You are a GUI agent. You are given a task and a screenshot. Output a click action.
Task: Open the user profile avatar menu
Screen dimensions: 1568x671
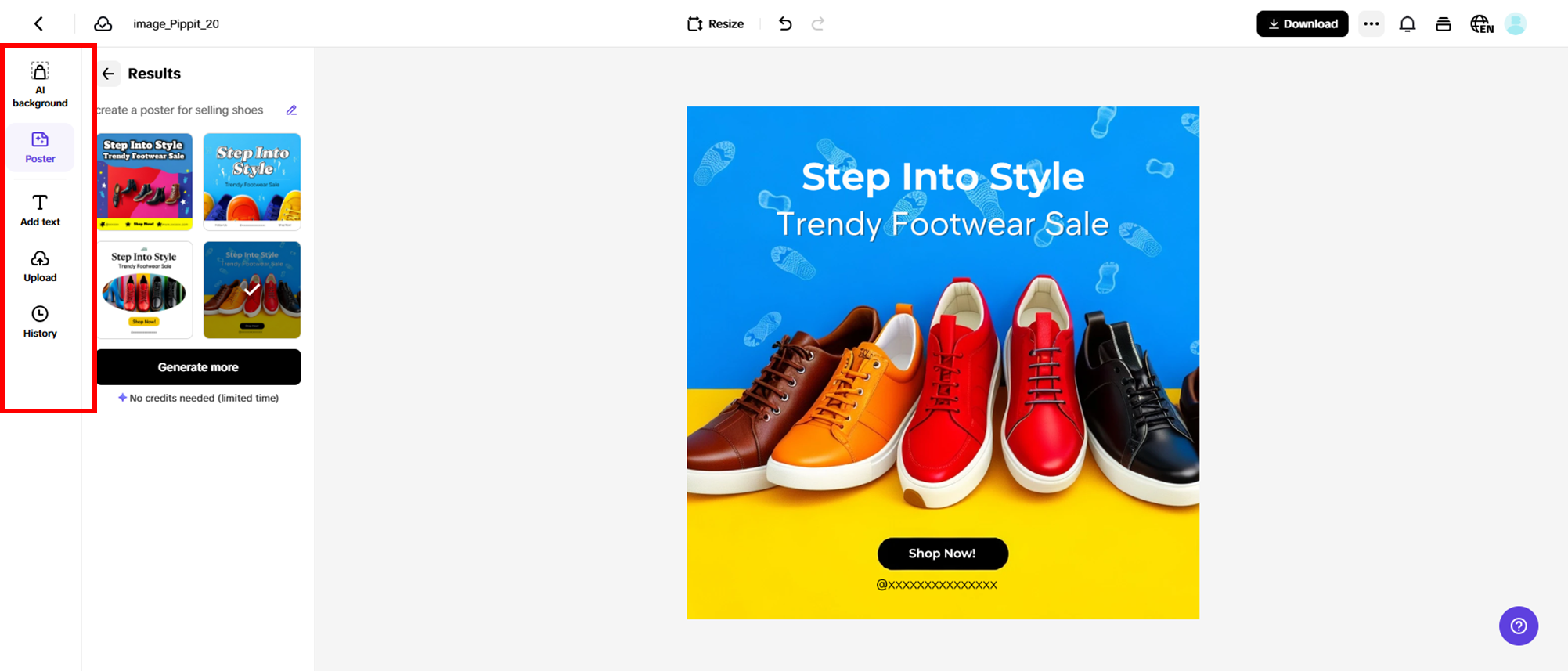click(1516, 23)
